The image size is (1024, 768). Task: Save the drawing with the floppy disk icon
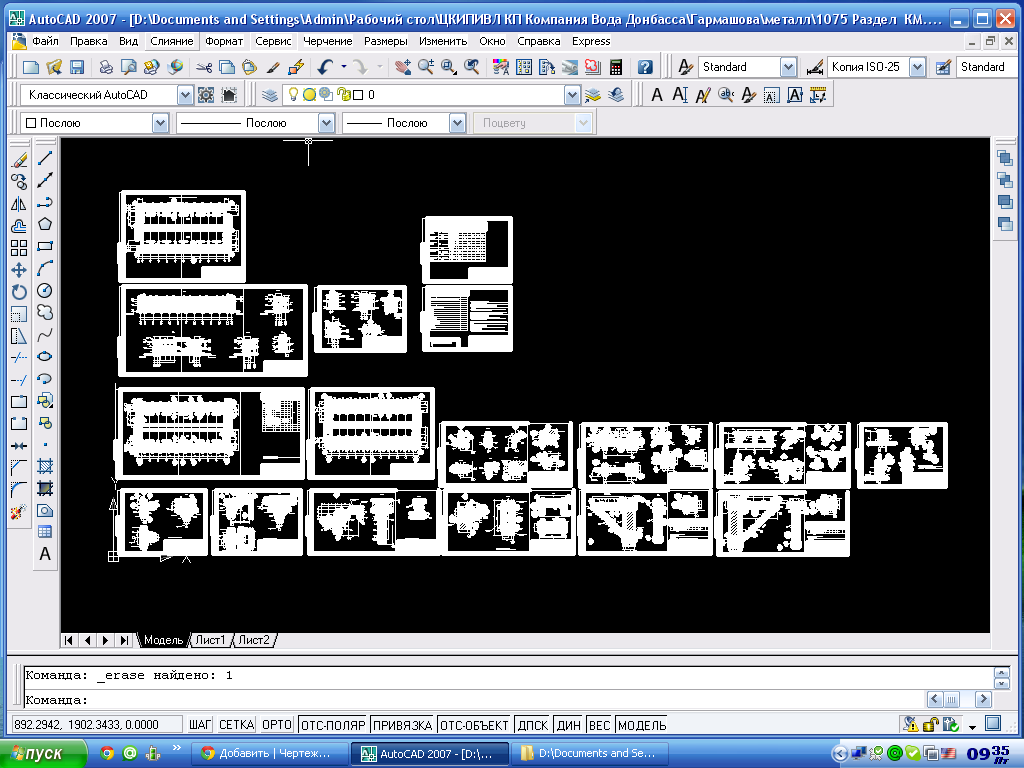tap(76, 67)
